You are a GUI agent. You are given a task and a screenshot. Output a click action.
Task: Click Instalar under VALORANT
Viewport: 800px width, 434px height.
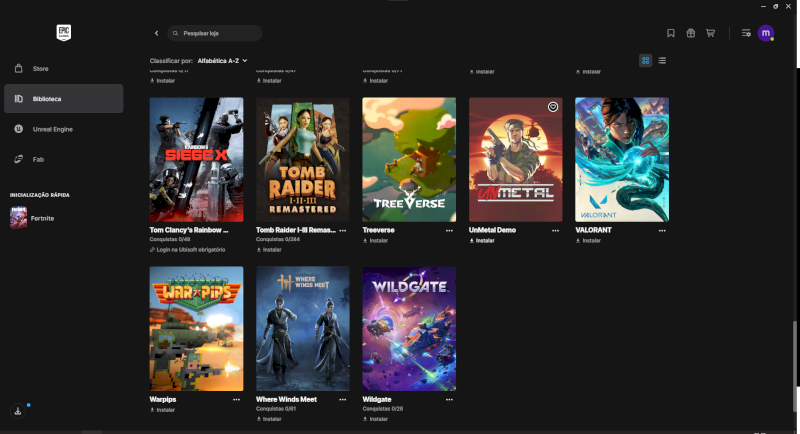pyautogui.click(x=588, y=241)
